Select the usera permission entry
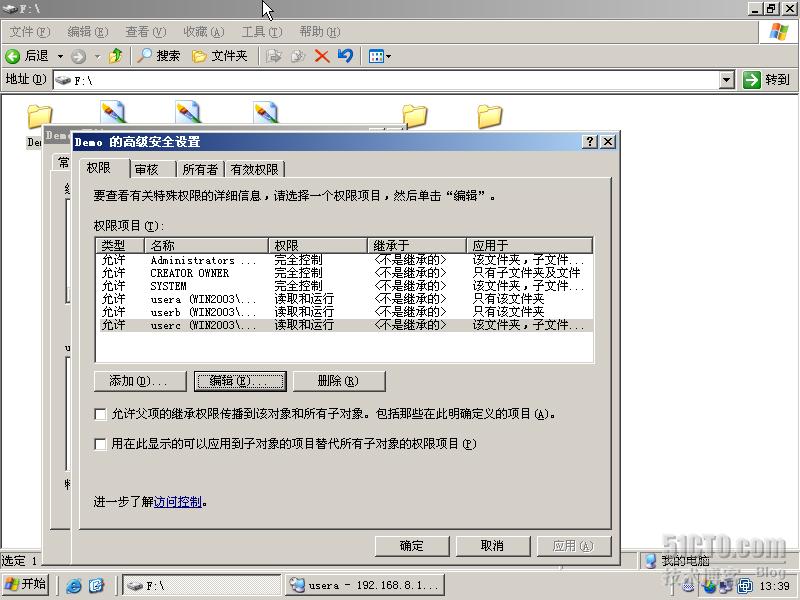The height and width of the screenshot is (600, 800). pos(344,299)
